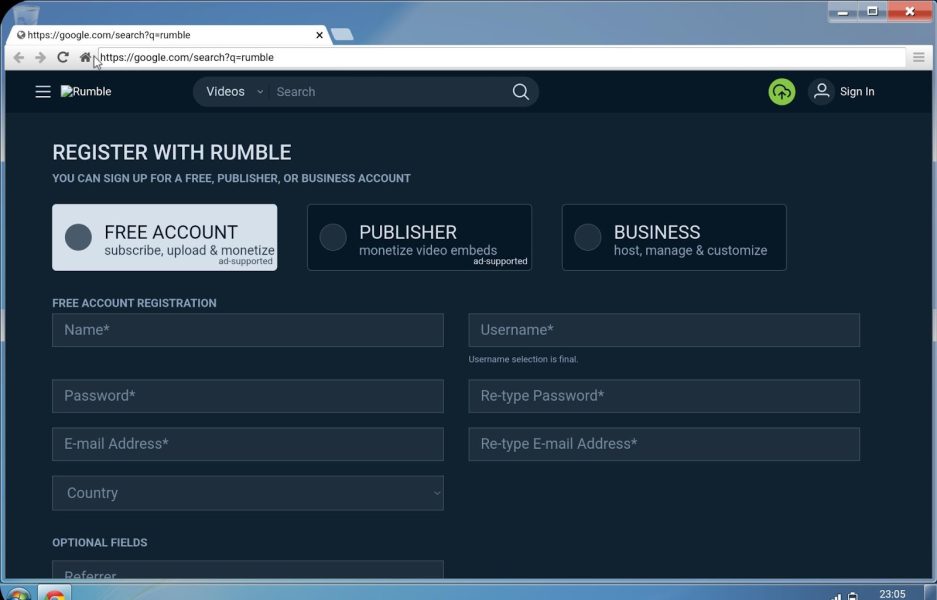Click the 'Optional Fields' label
Image resolution: width=937 pixels, height=600 pixels.
point(100,543)
